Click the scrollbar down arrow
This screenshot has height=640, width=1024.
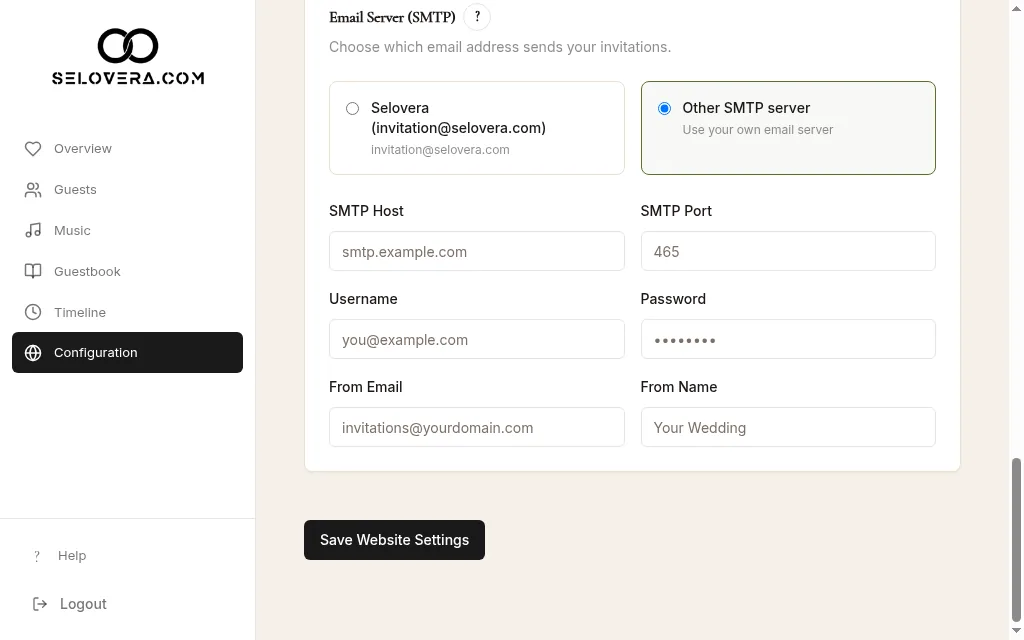pos(1016,631)
